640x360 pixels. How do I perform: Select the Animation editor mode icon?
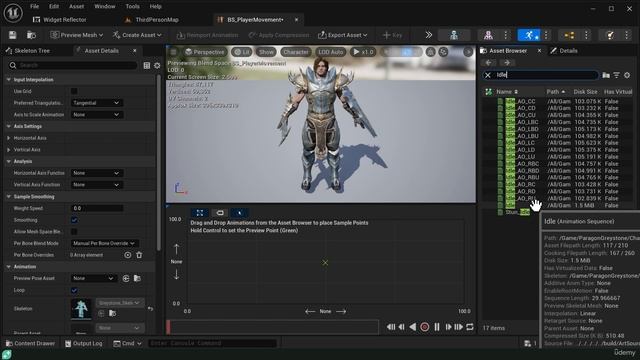(x=529, y=35)
